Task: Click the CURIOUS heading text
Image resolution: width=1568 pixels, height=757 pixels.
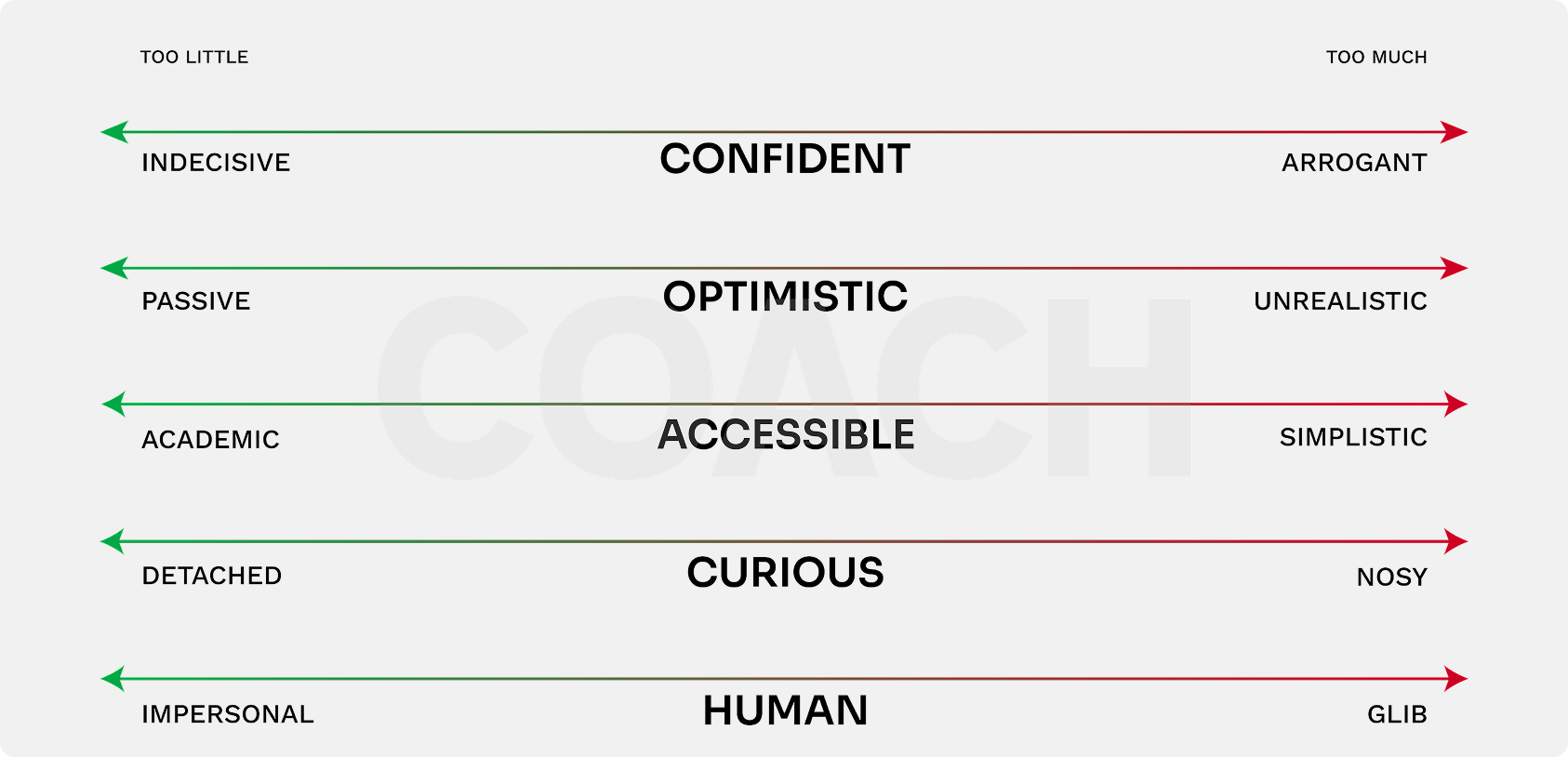Action: [x=785, y=572]
